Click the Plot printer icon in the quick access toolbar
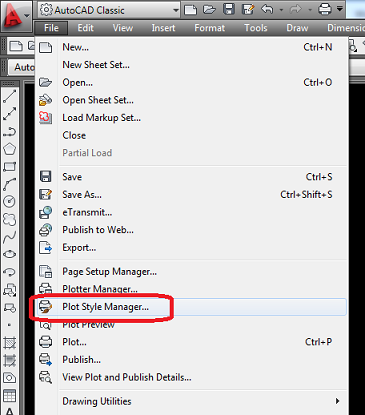 click(x=325, y=9)
